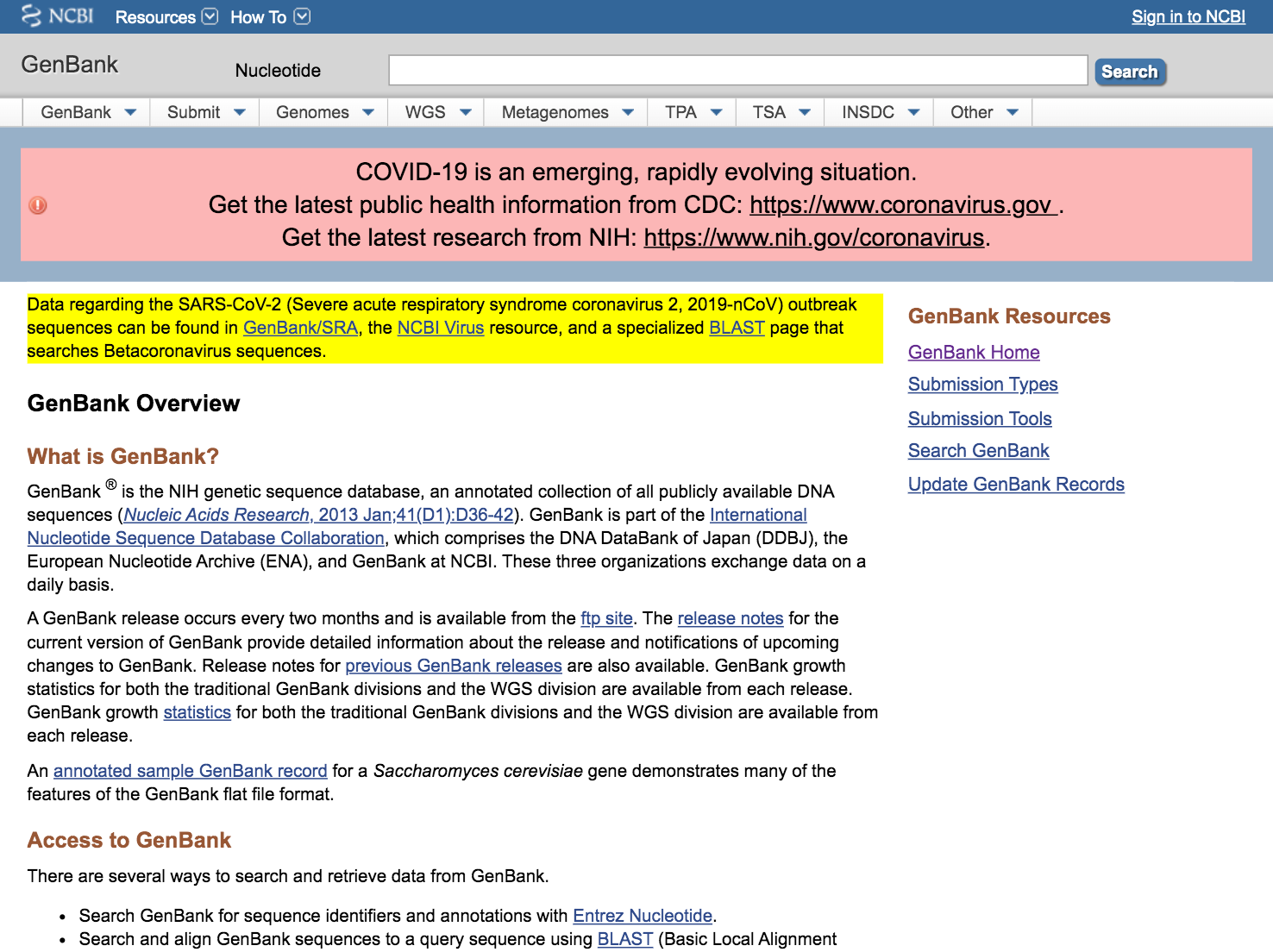This screenshot has width=1273, height=952.
Task: Click the Entrez Nucleotide link
Action: pos(643,916)
